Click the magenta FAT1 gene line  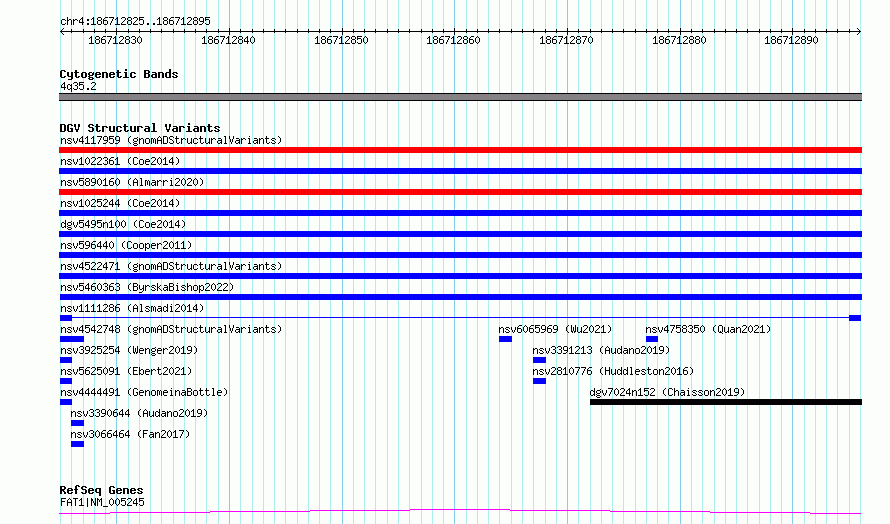coord(460,512)
